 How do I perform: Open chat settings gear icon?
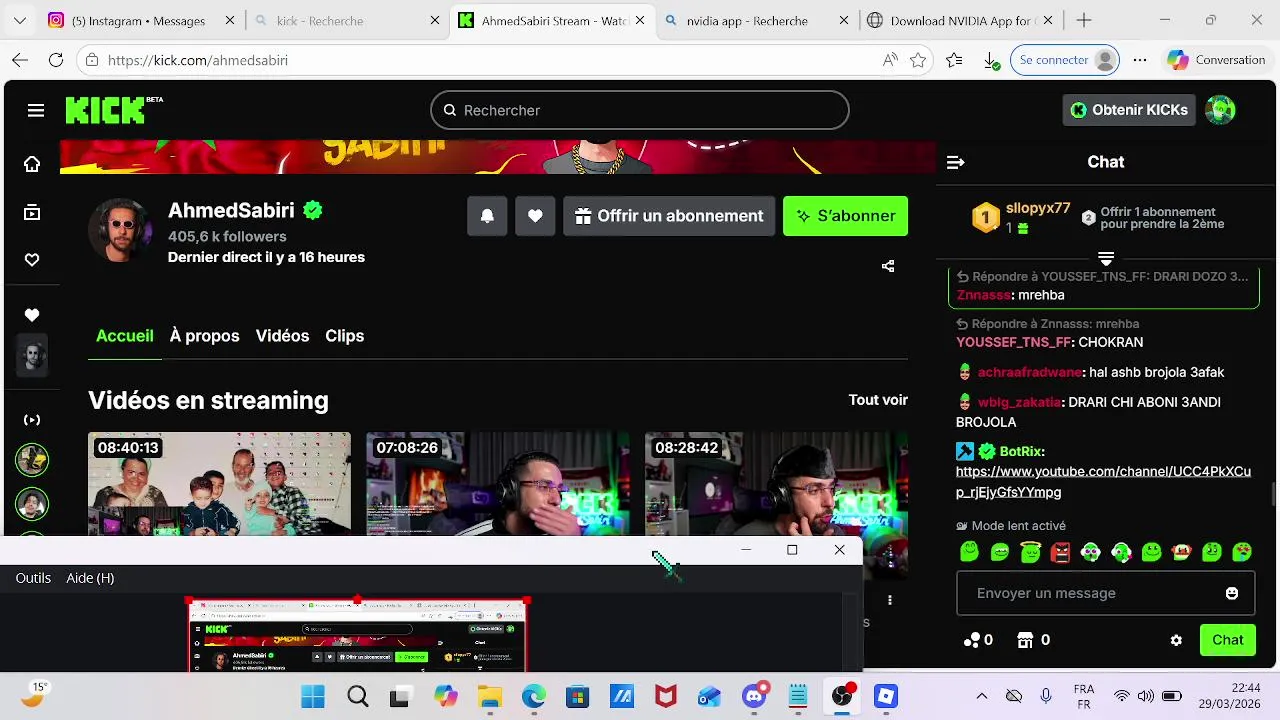click(x=1176, y=640)
